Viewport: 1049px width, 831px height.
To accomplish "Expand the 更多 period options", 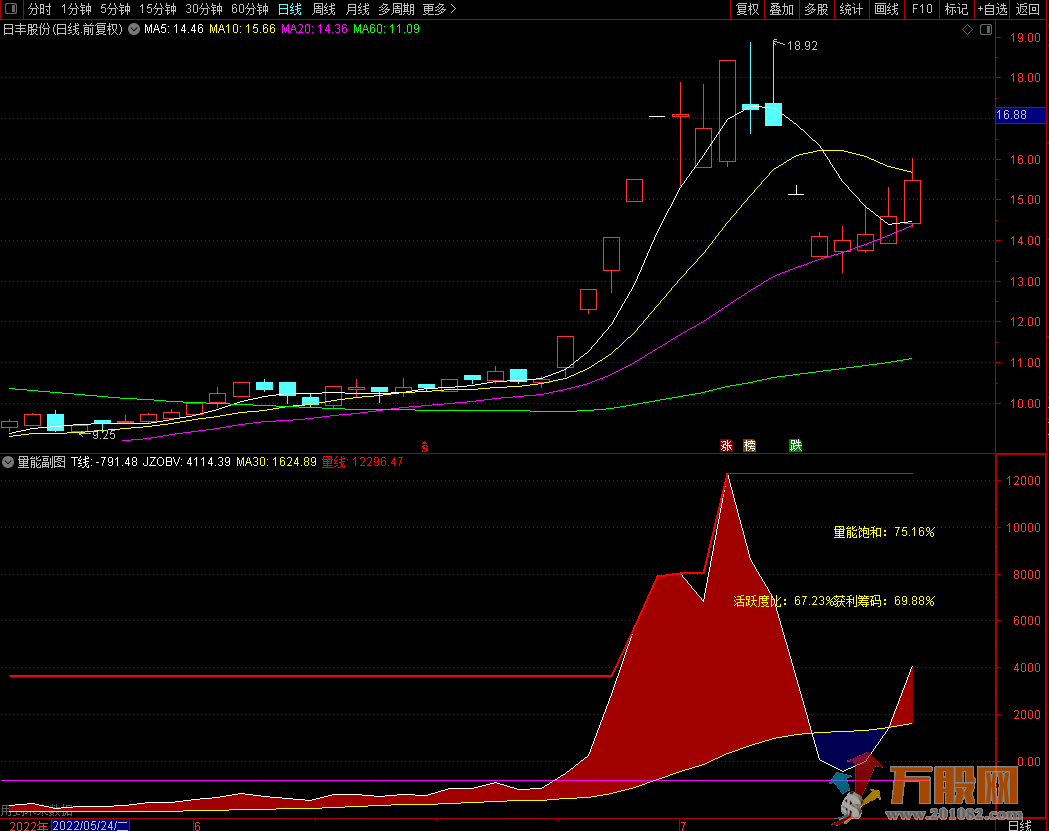I will (439, 9).
